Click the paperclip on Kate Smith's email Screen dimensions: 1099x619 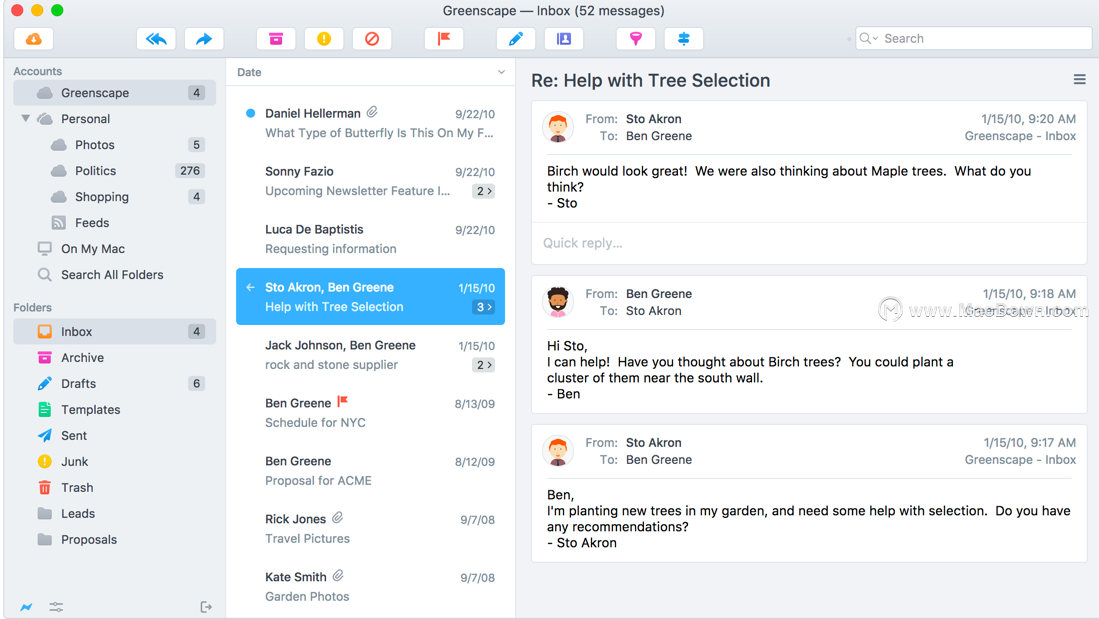pyautogui.click(x=339, y=576)
